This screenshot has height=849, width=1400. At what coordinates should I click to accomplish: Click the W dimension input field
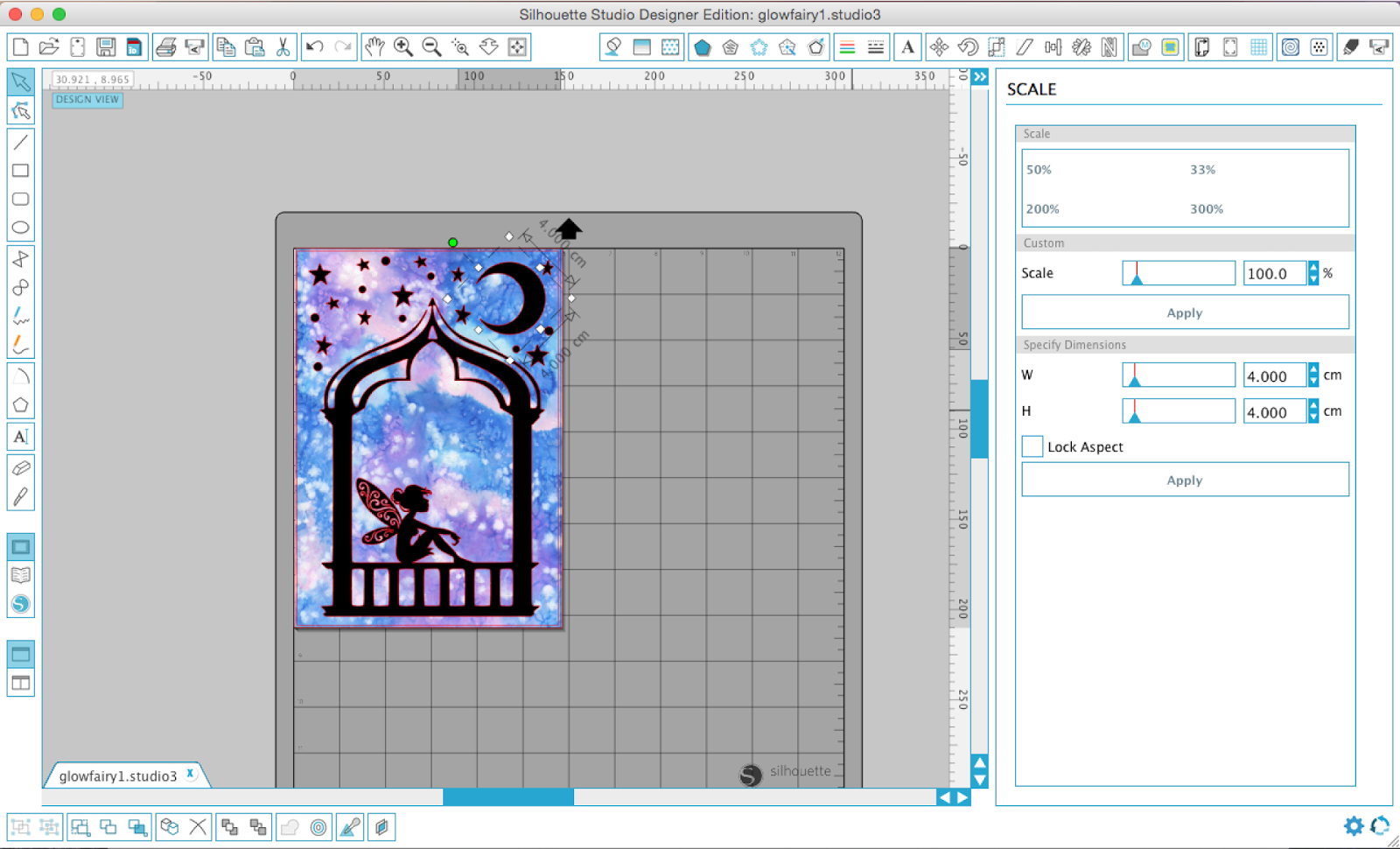click(1275, 375)
